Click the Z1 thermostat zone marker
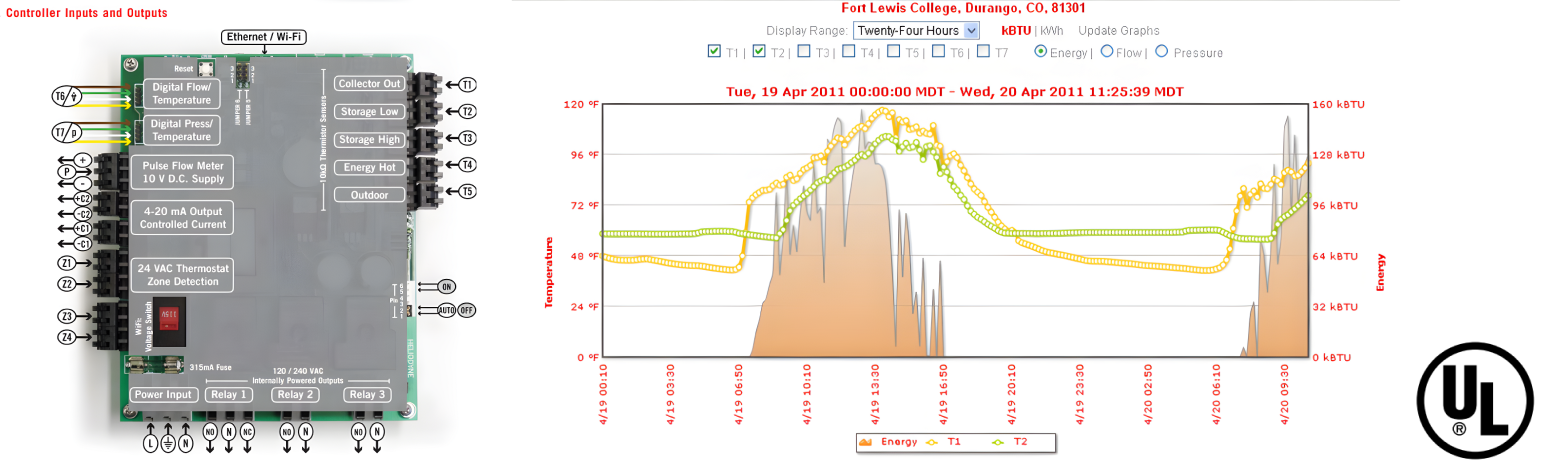The image size is (1549, 465). pos(66,264)
